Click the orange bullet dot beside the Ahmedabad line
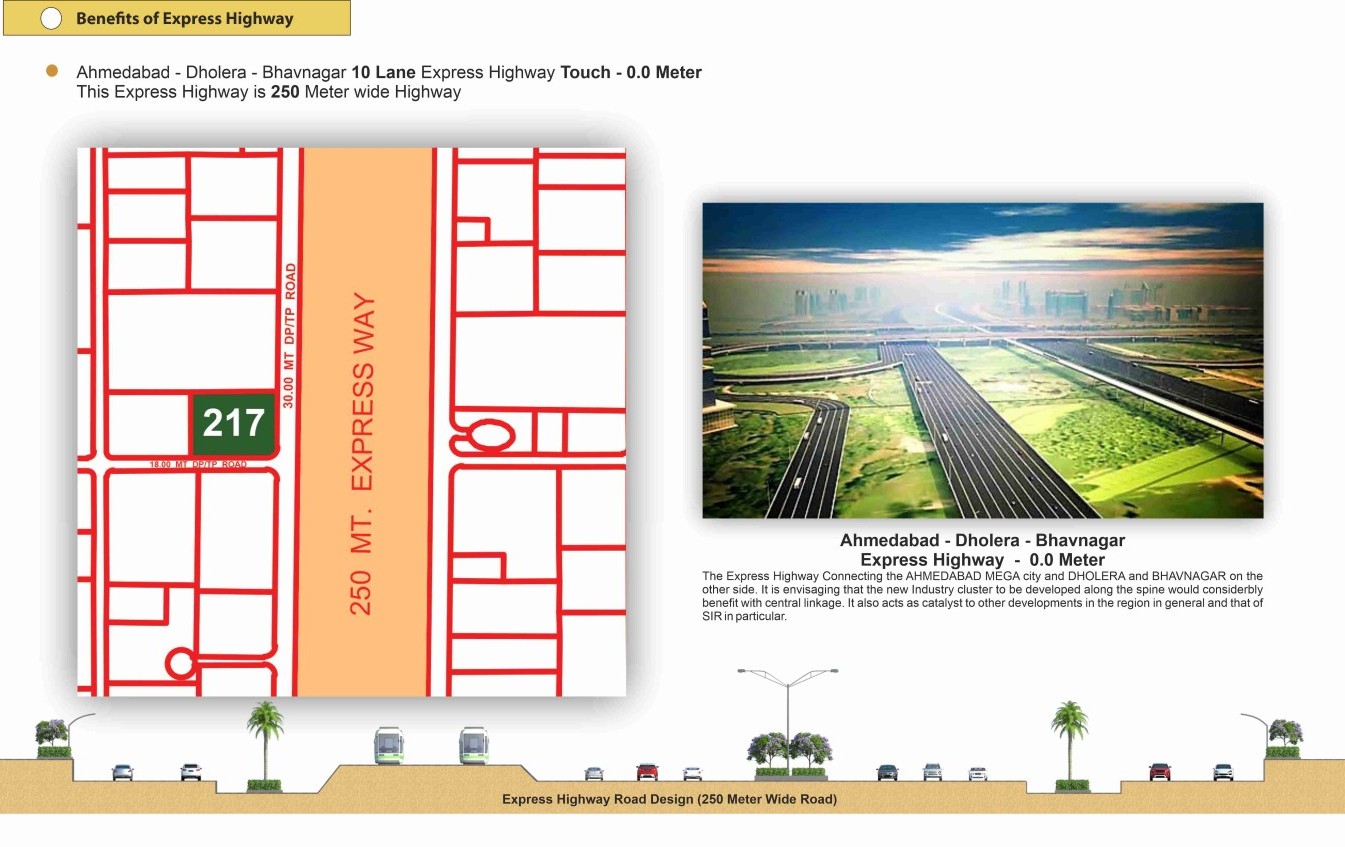Viewport: 1345px width, 847px height. [x=52, y=71]
